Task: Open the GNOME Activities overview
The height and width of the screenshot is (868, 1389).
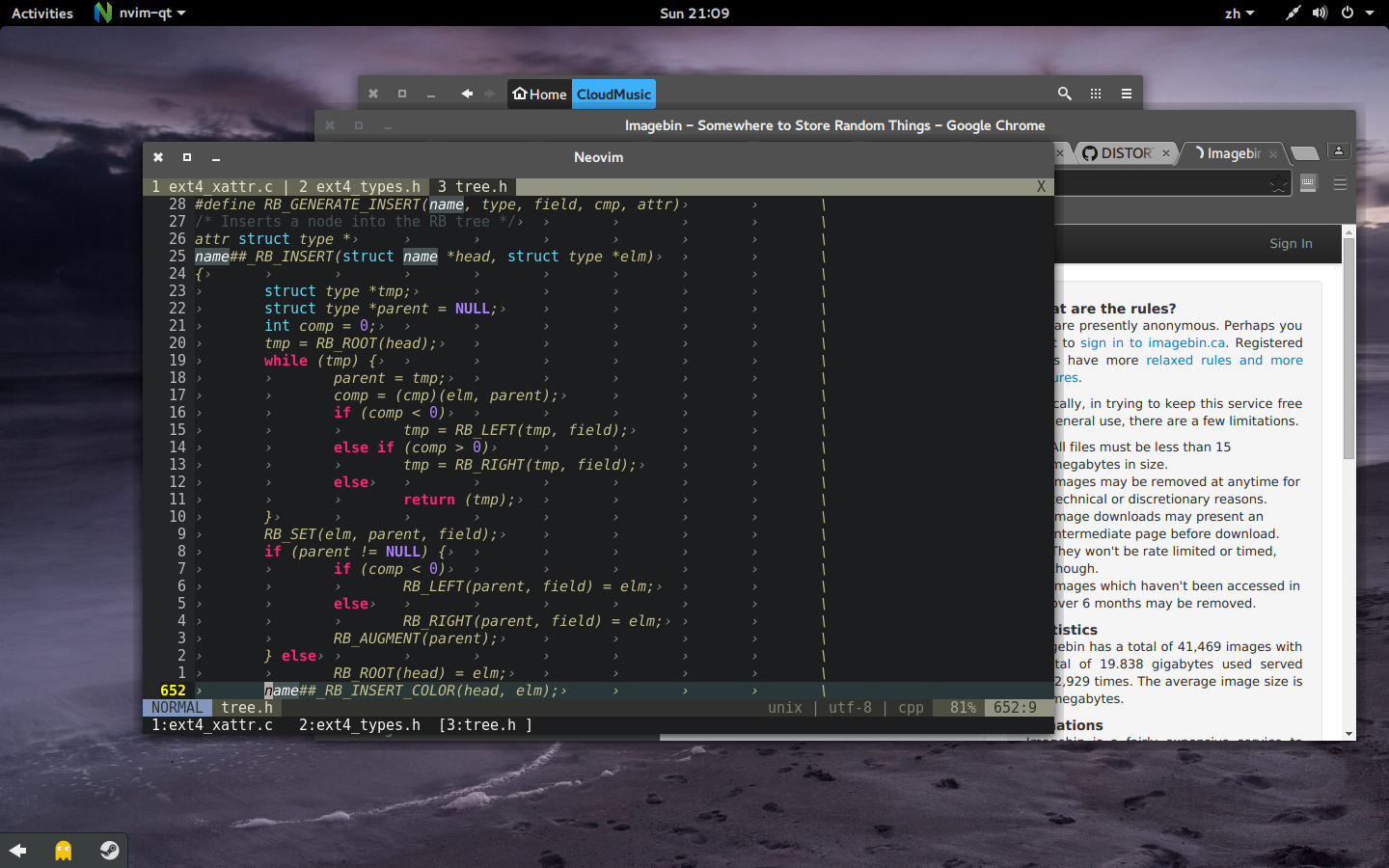Action: pos(42,14)
